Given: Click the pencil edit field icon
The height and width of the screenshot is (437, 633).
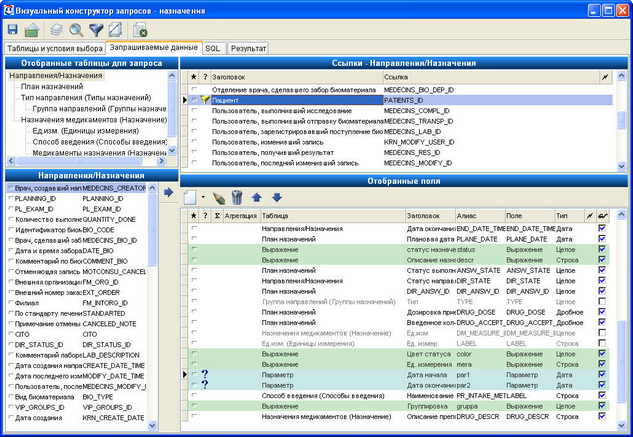Looking at the screenshot, I should [x=218, y=197].
